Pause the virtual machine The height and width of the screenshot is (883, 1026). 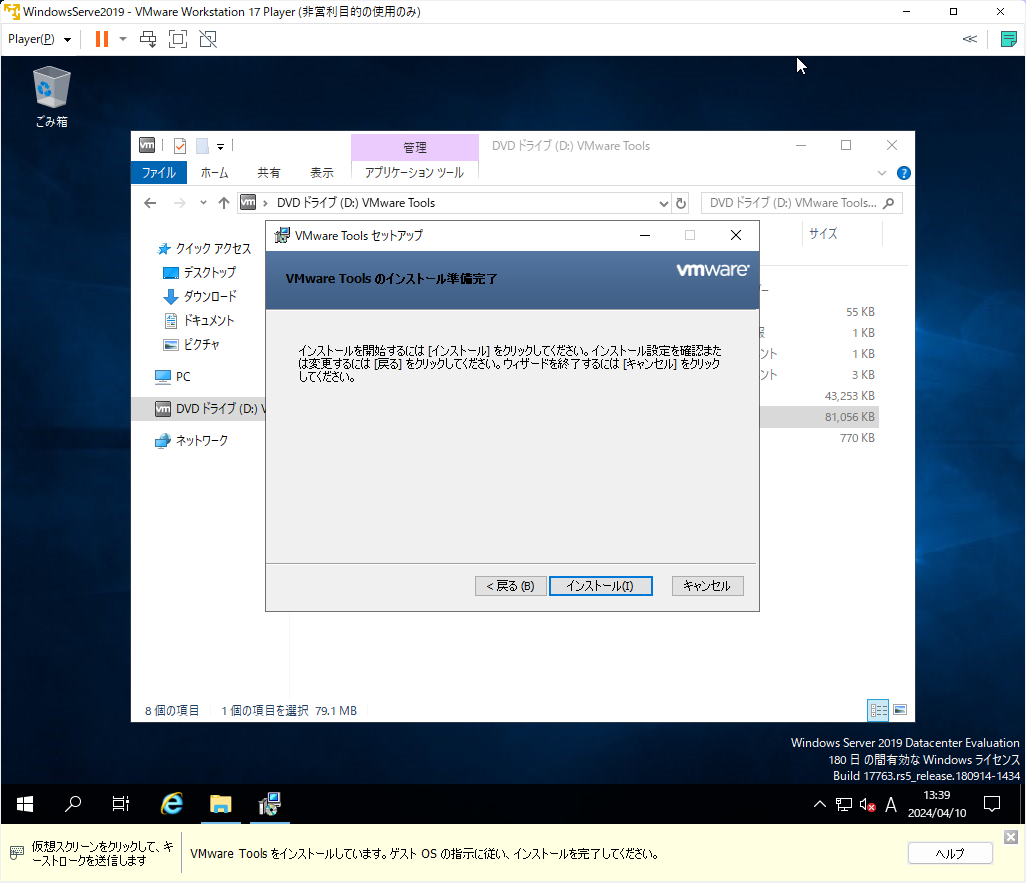[x=101, y=39]
